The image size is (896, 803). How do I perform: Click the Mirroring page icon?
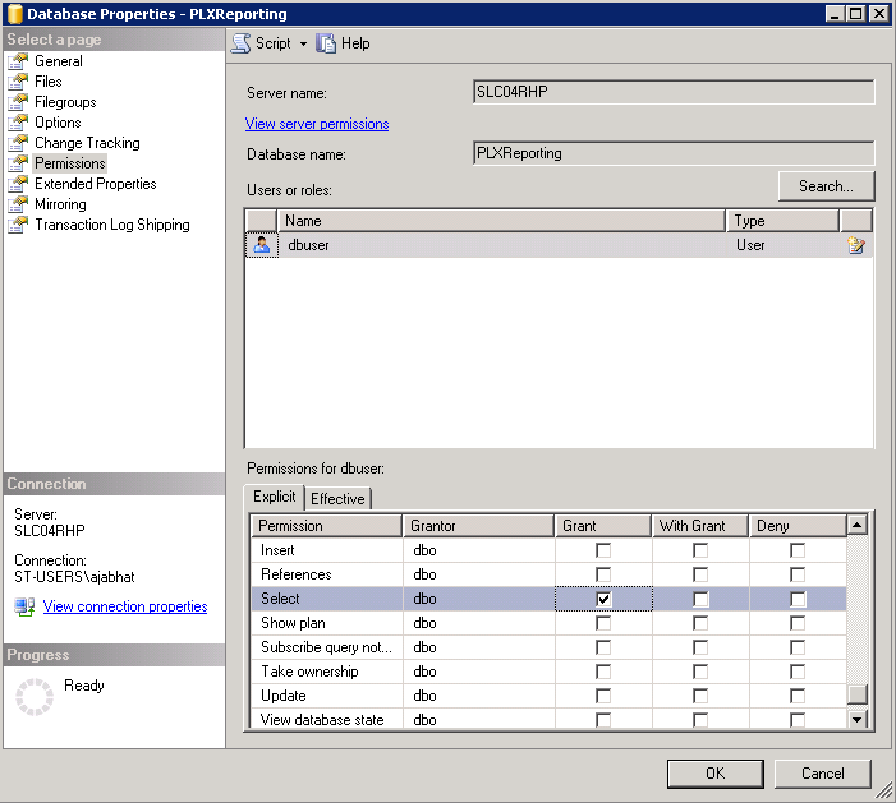point(18,204)
